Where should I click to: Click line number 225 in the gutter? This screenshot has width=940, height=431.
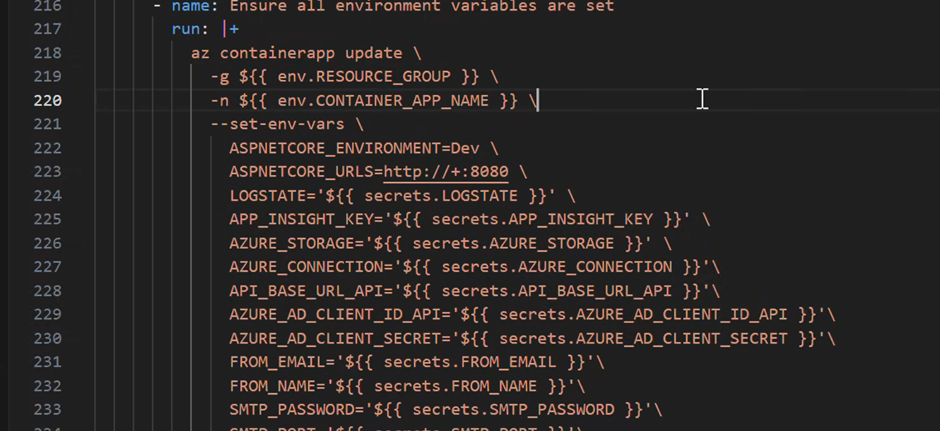point(48,219)
